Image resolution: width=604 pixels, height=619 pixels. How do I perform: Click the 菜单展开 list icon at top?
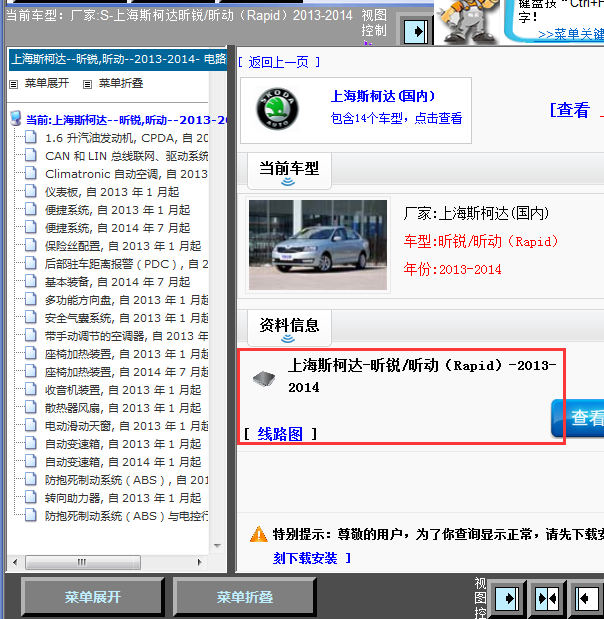click(14, 84)
